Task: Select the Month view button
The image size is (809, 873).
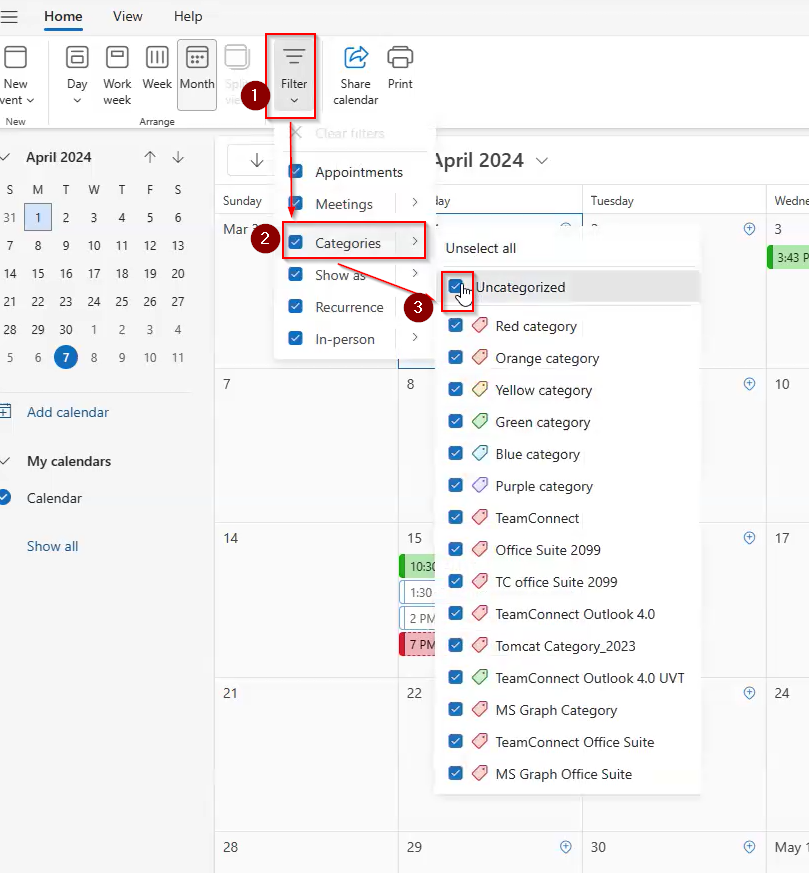Action: point(197,75)
